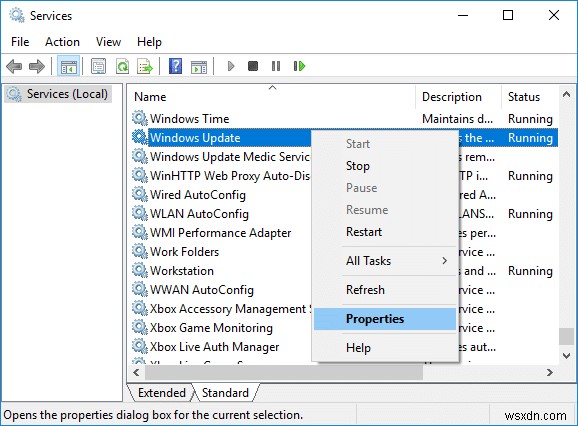The height and width of the screenshot is (426, 578).
Task: Select Services (Local) in the console tree
Action: coord(59,94)
